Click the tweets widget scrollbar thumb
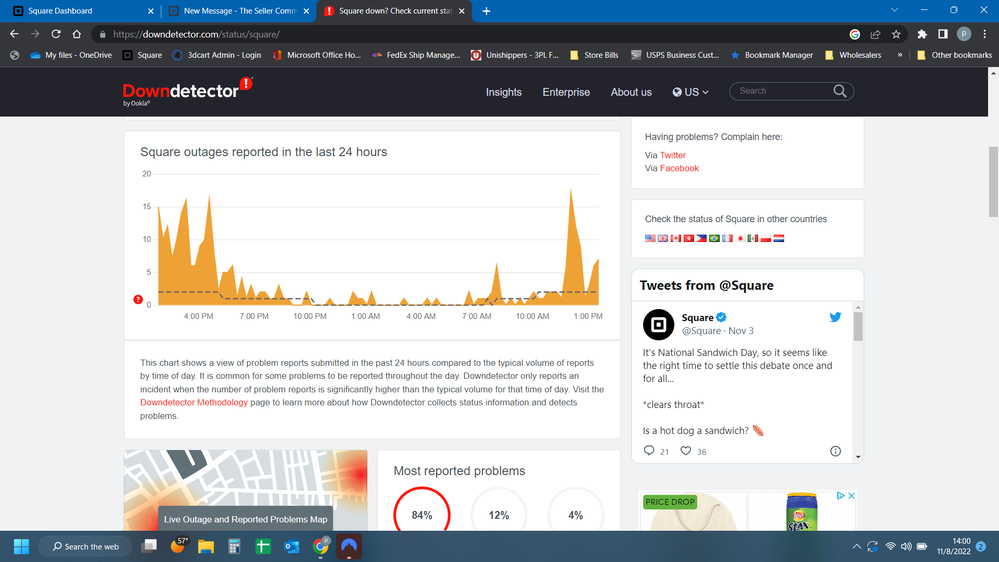The image size is (999, 562). point(858,326)
